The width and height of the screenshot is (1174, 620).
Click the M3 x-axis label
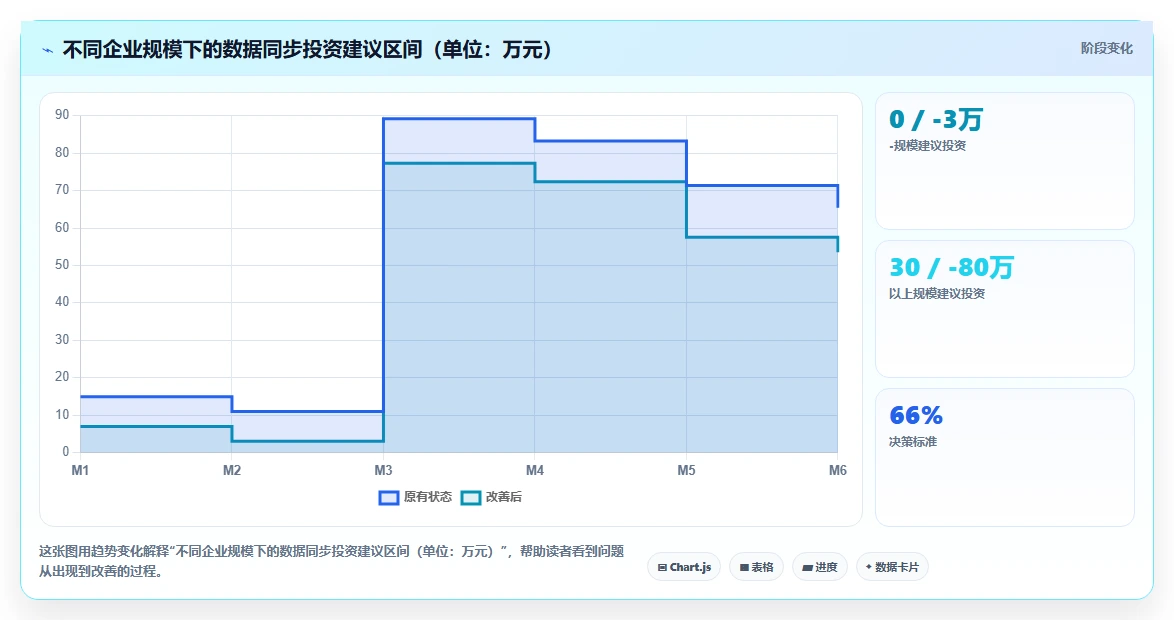click(x=383, y=470)
